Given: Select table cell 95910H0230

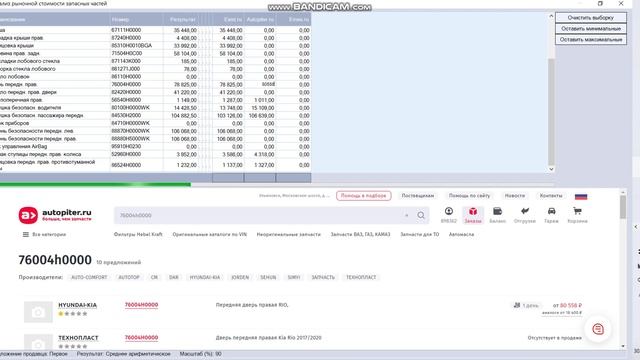Looking at the screenshot, I should (x=136, y=147).
